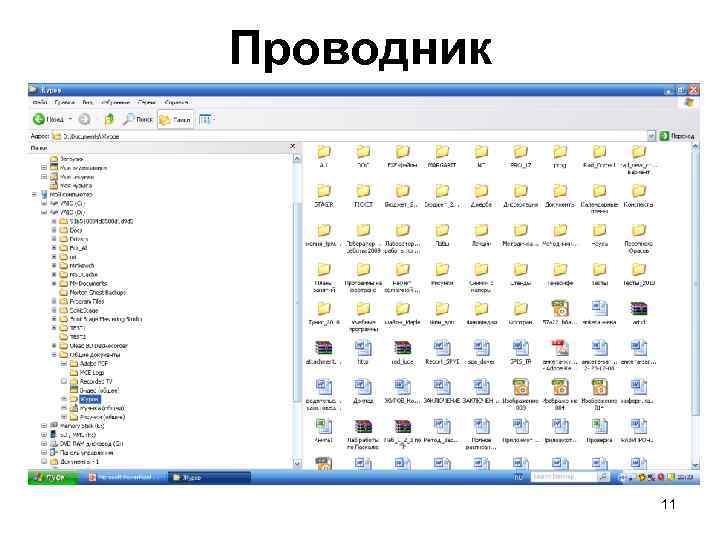Open the Back button history arrow
This screenshot has height=540, width=720.
(70, 119)
